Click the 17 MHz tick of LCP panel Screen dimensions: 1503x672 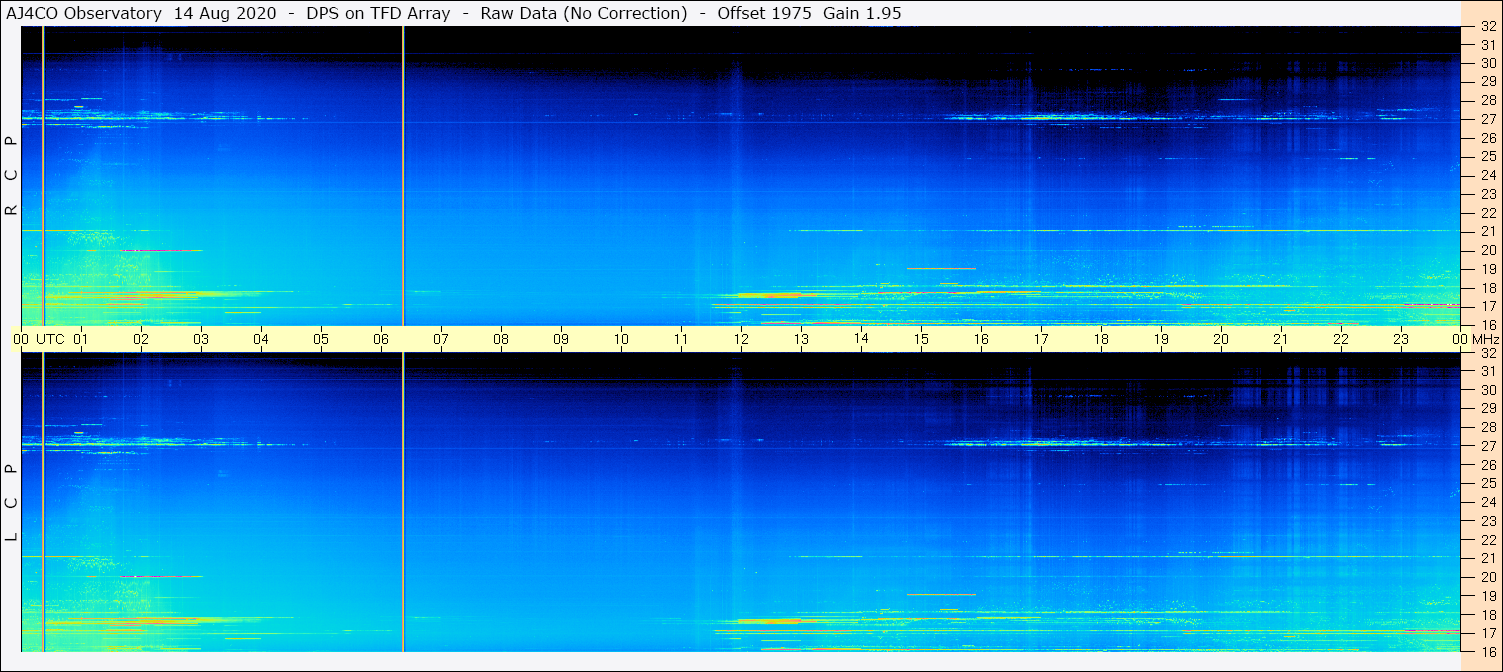(1487, 633)
